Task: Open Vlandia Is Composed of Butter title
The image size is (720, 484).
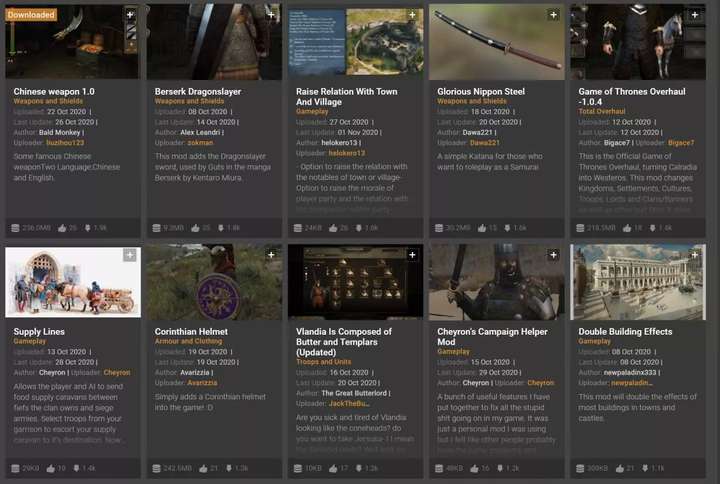Action: pos(344,342)
